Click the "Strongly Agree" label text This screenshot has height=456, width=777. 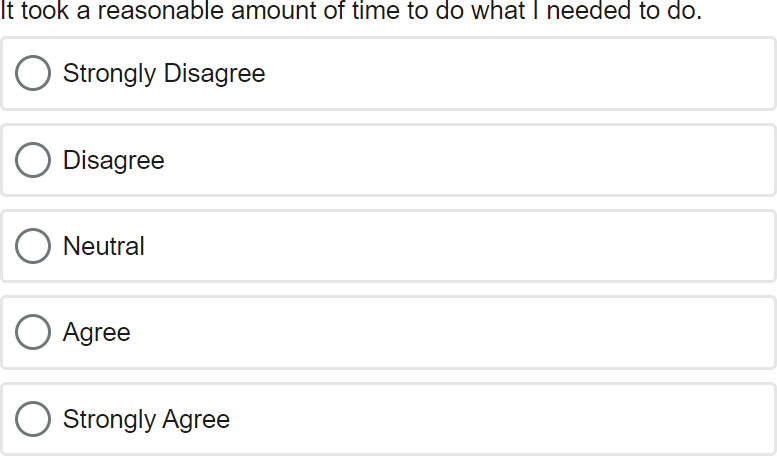click(x=146, y=419)
